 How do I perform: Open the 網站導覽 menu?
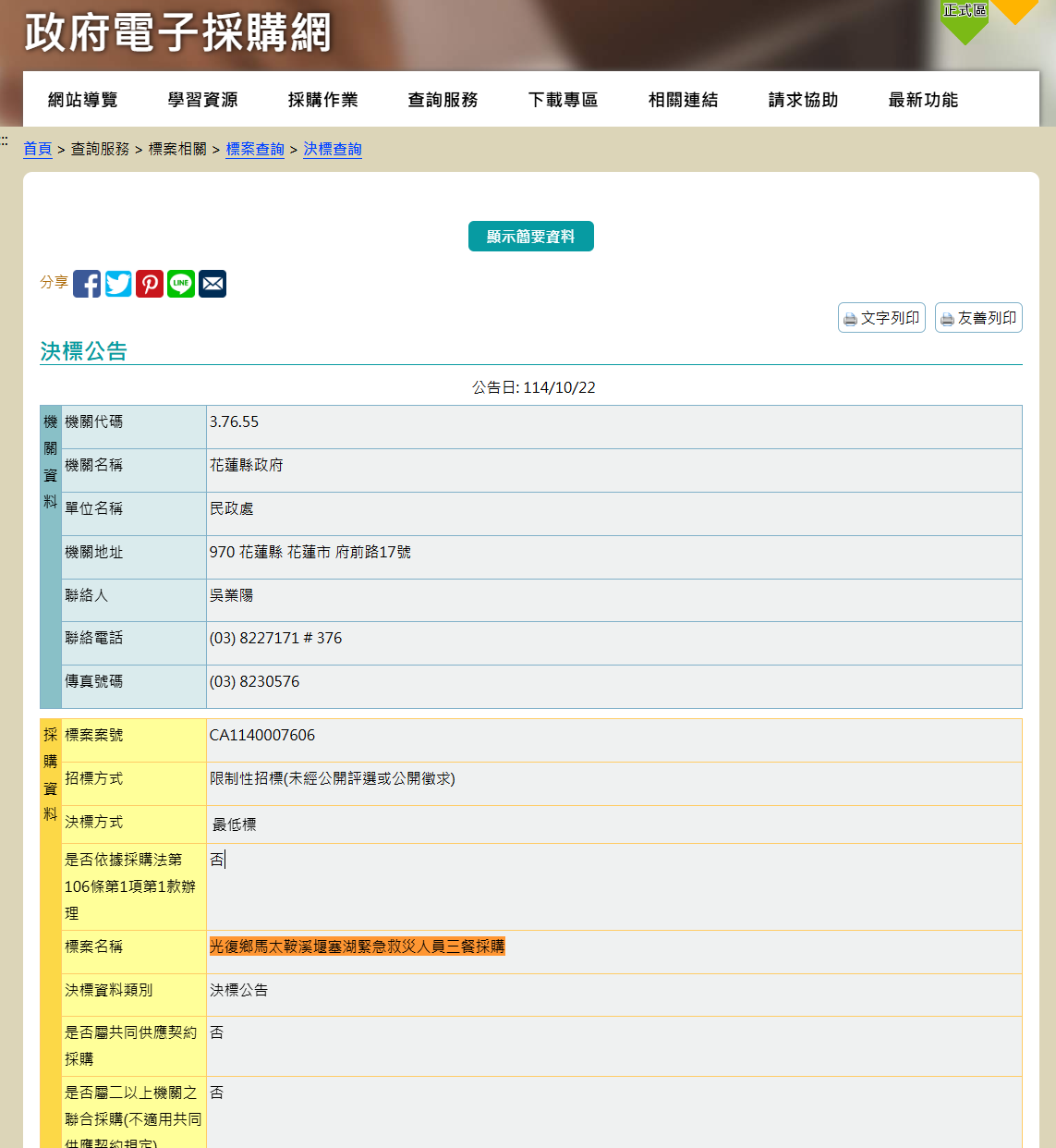83,100
